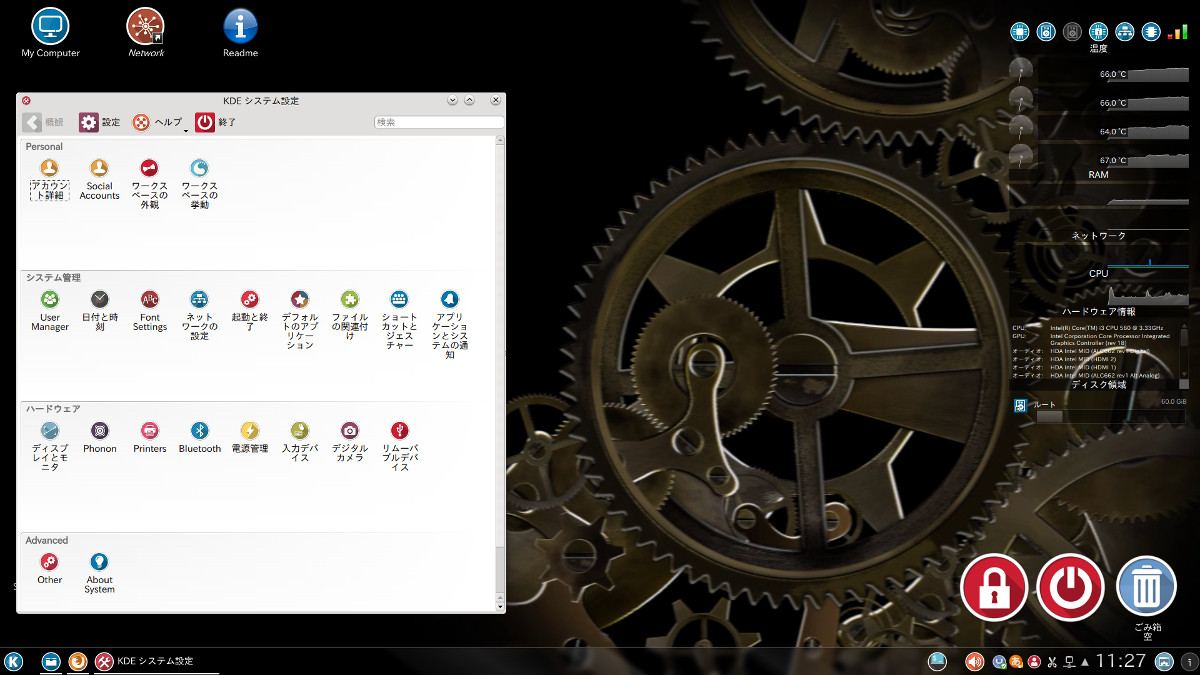Toggle hardware info widget icon
Viewport: 1200px width, 675px height.
(x=1098, y=32)
